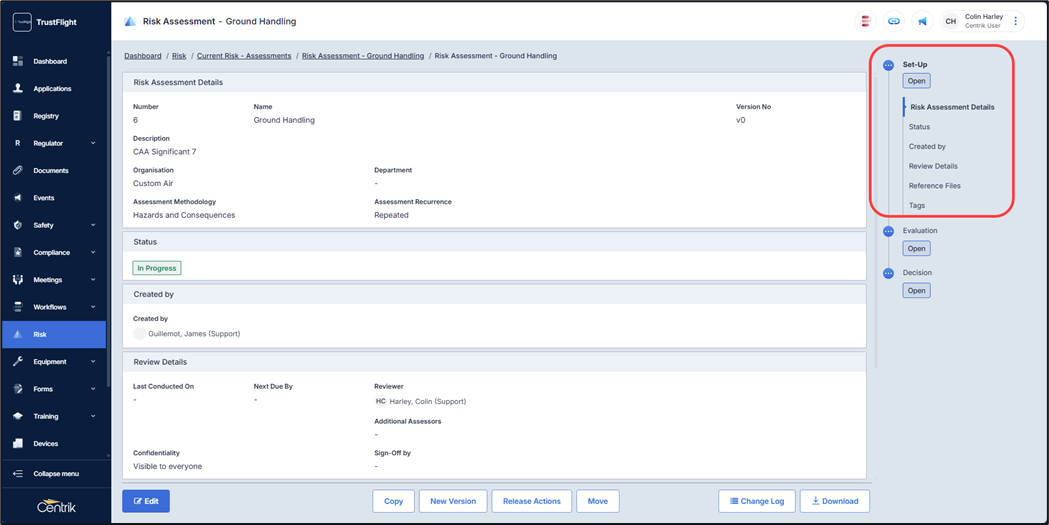Click the Registry icon in sidebar
The image size is (1049, 525).
[18, 116]
